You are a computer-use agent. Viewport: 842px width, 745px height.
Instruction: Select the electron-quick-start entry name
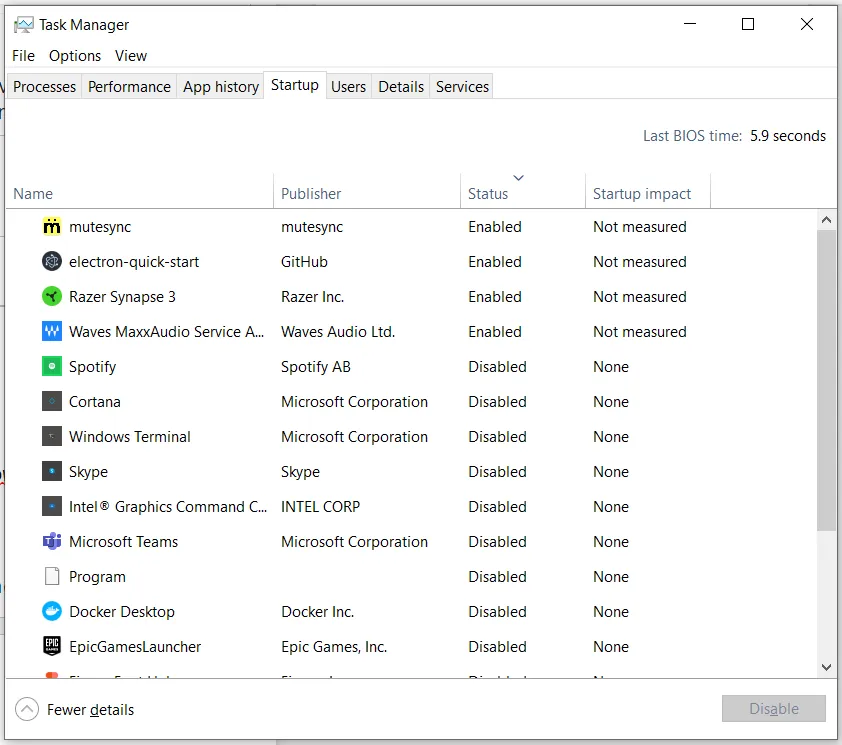(134, 262)
